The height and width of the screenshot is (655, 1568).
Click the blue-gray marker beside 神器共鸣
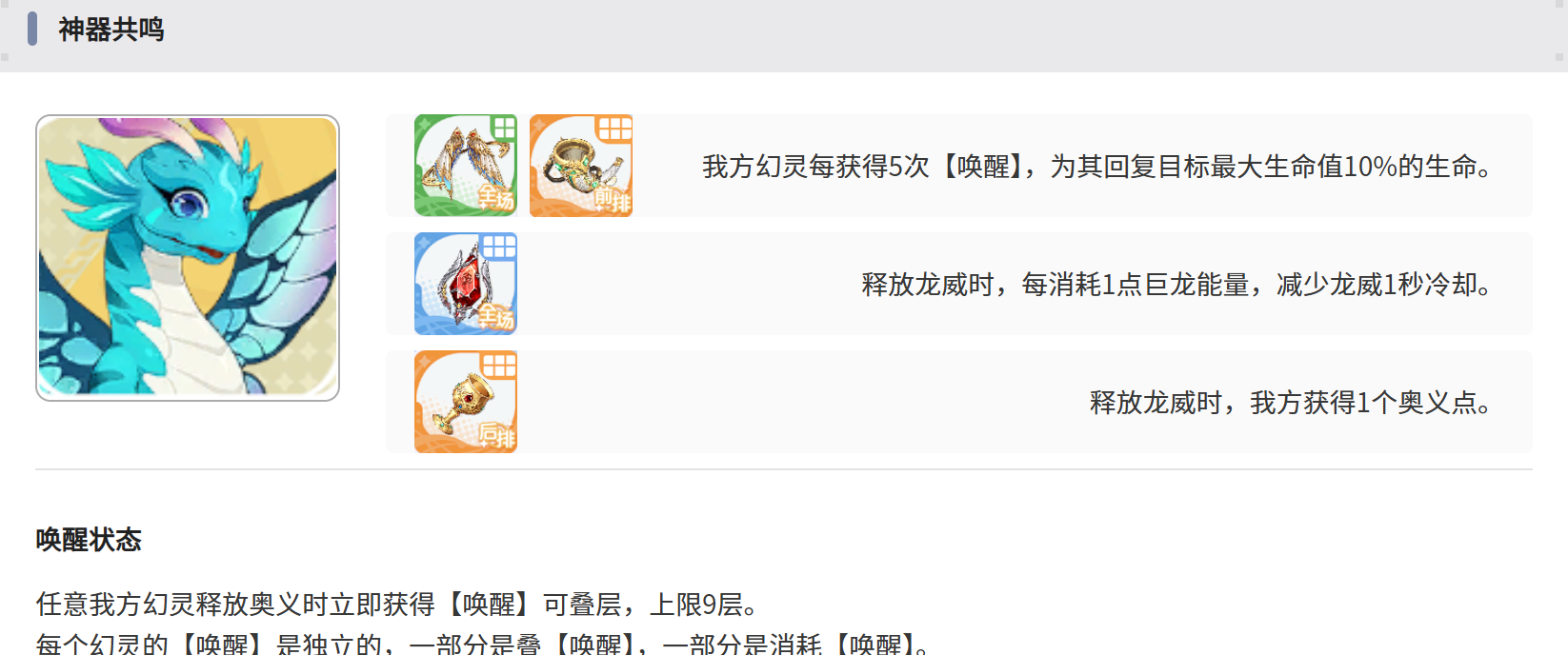[32, 30]
